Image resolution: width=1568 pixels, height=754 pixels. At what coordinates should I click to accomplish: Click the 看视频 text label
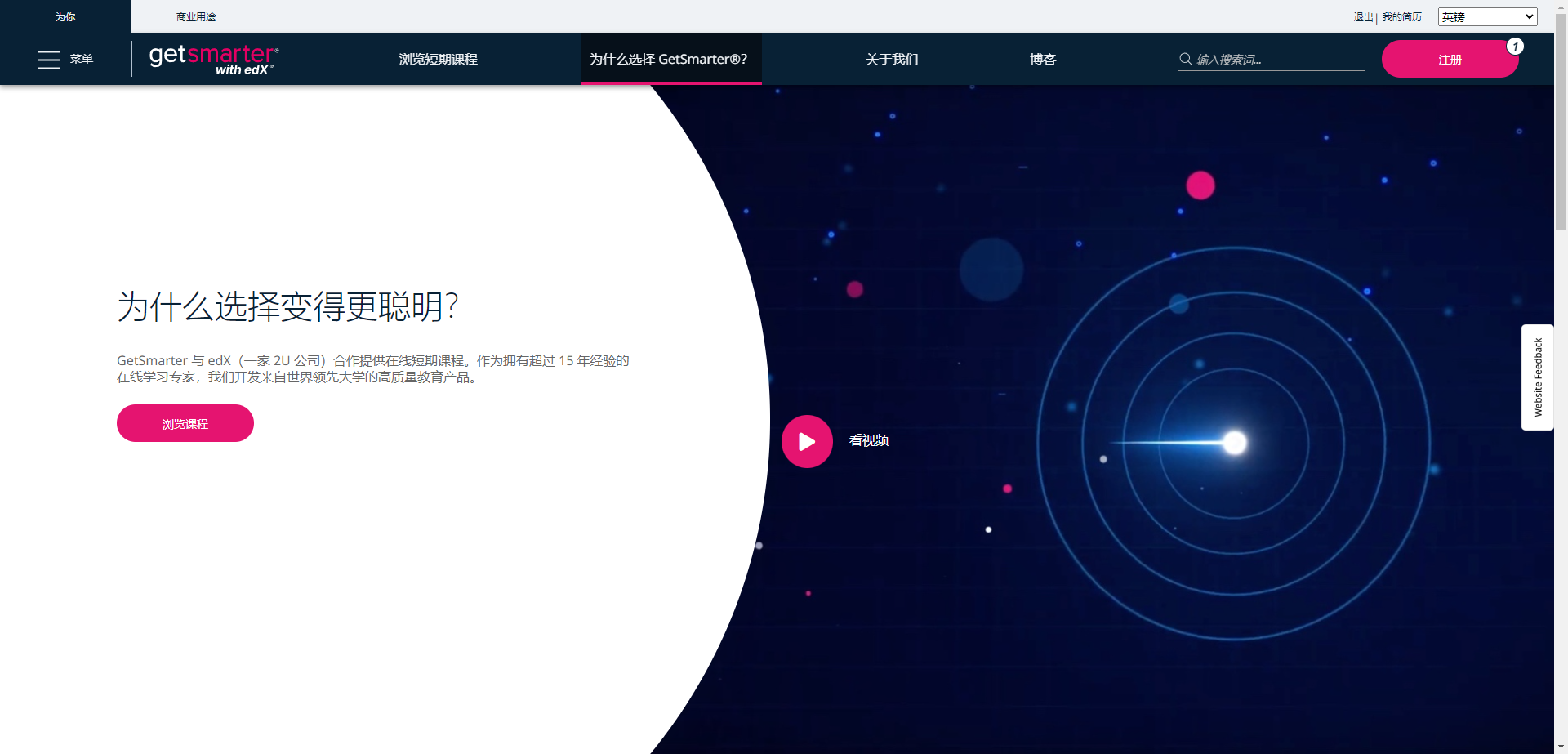pyautogui.click(x=869, y=440)
